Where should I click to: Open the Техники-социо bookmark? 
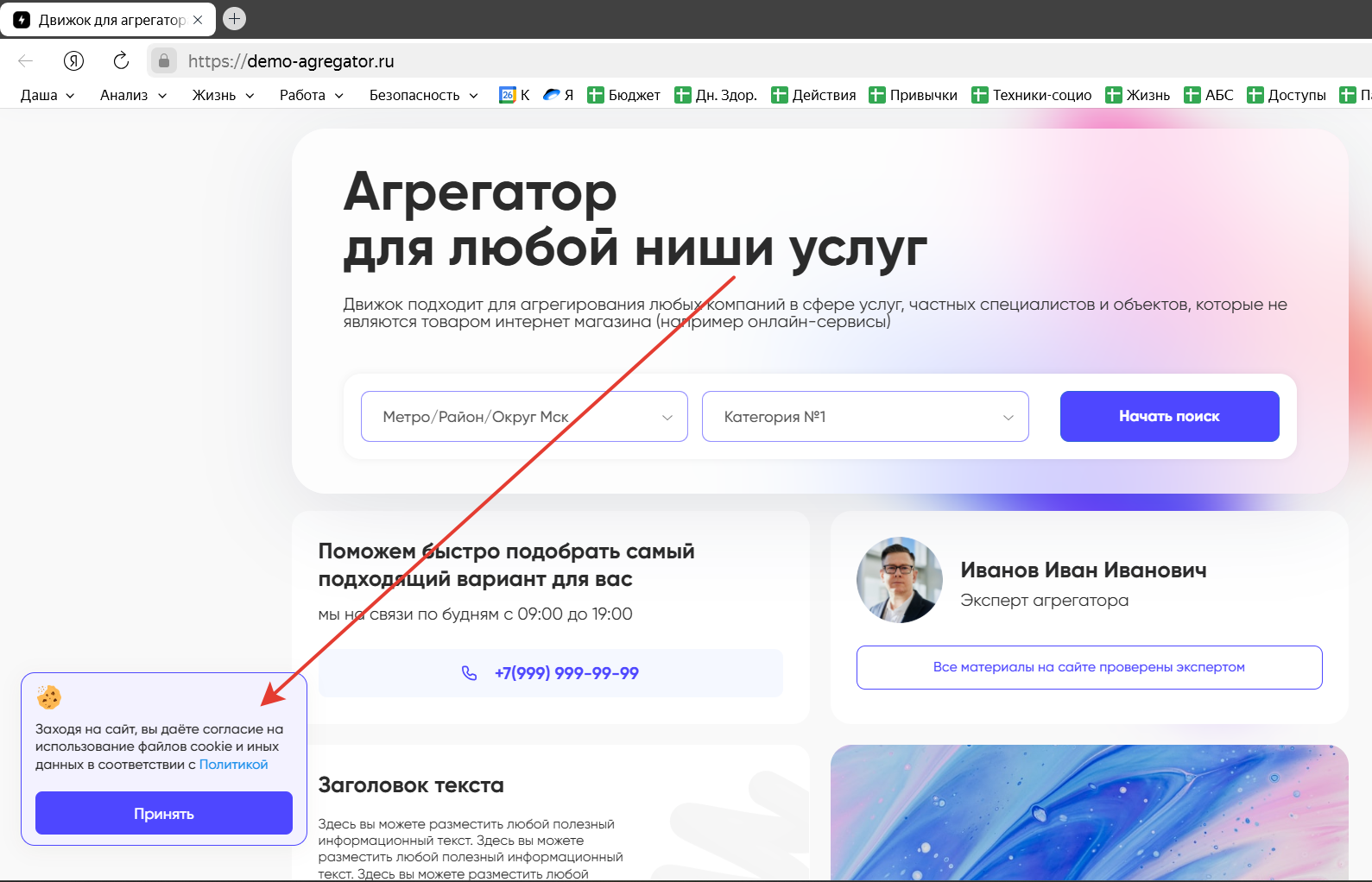point(1031,95)
